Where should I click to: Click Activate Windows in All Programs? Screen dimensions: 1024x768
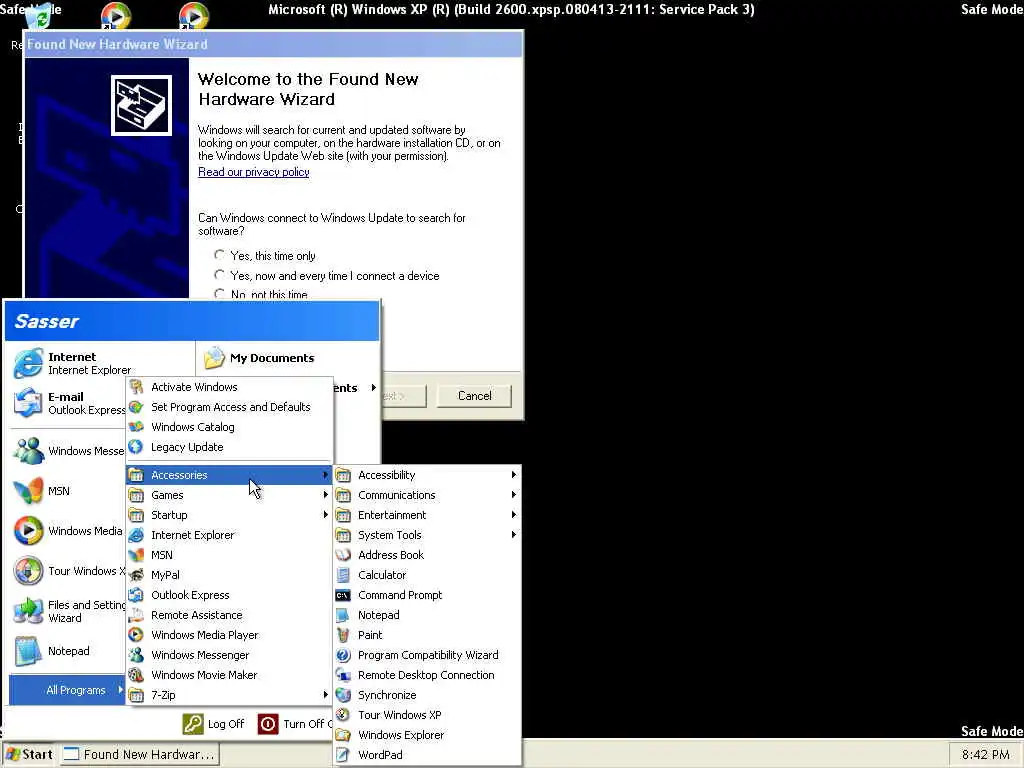pyautogui.click(x=229, y=387)
